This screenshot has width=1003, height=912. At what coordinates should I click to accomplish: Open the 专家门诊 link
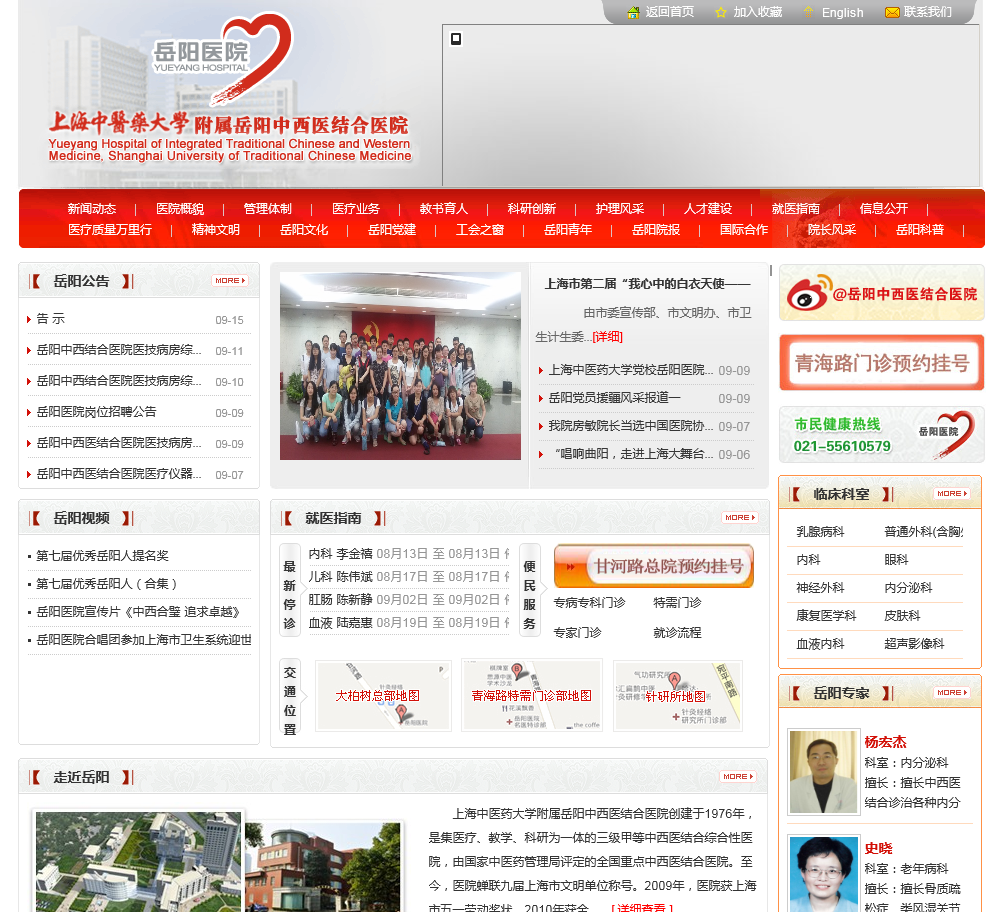(577, 633)
